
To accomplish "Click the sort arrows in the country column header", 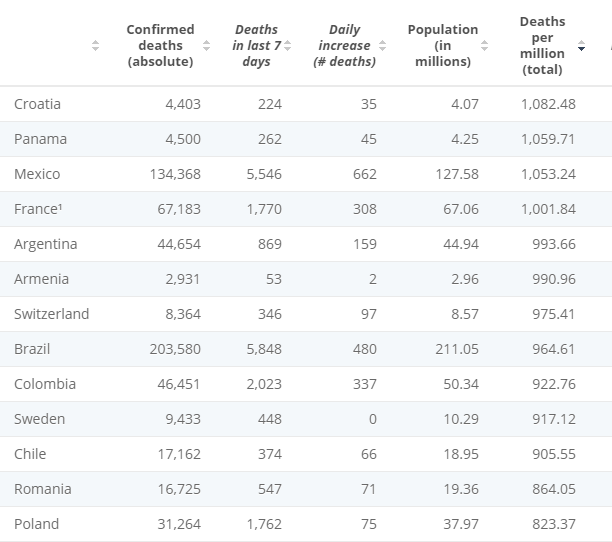I will click(x=95, y=46).
